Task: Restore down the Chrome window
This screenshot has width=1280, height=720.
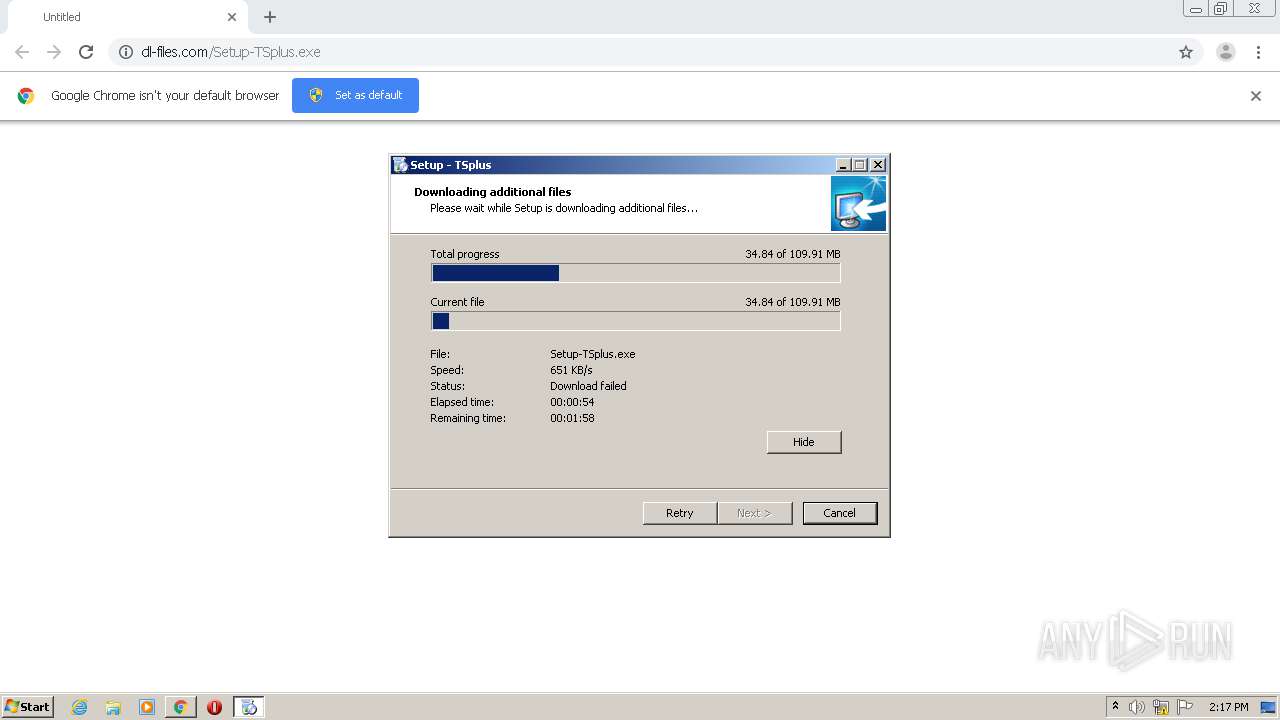Action: point(1221,9)
